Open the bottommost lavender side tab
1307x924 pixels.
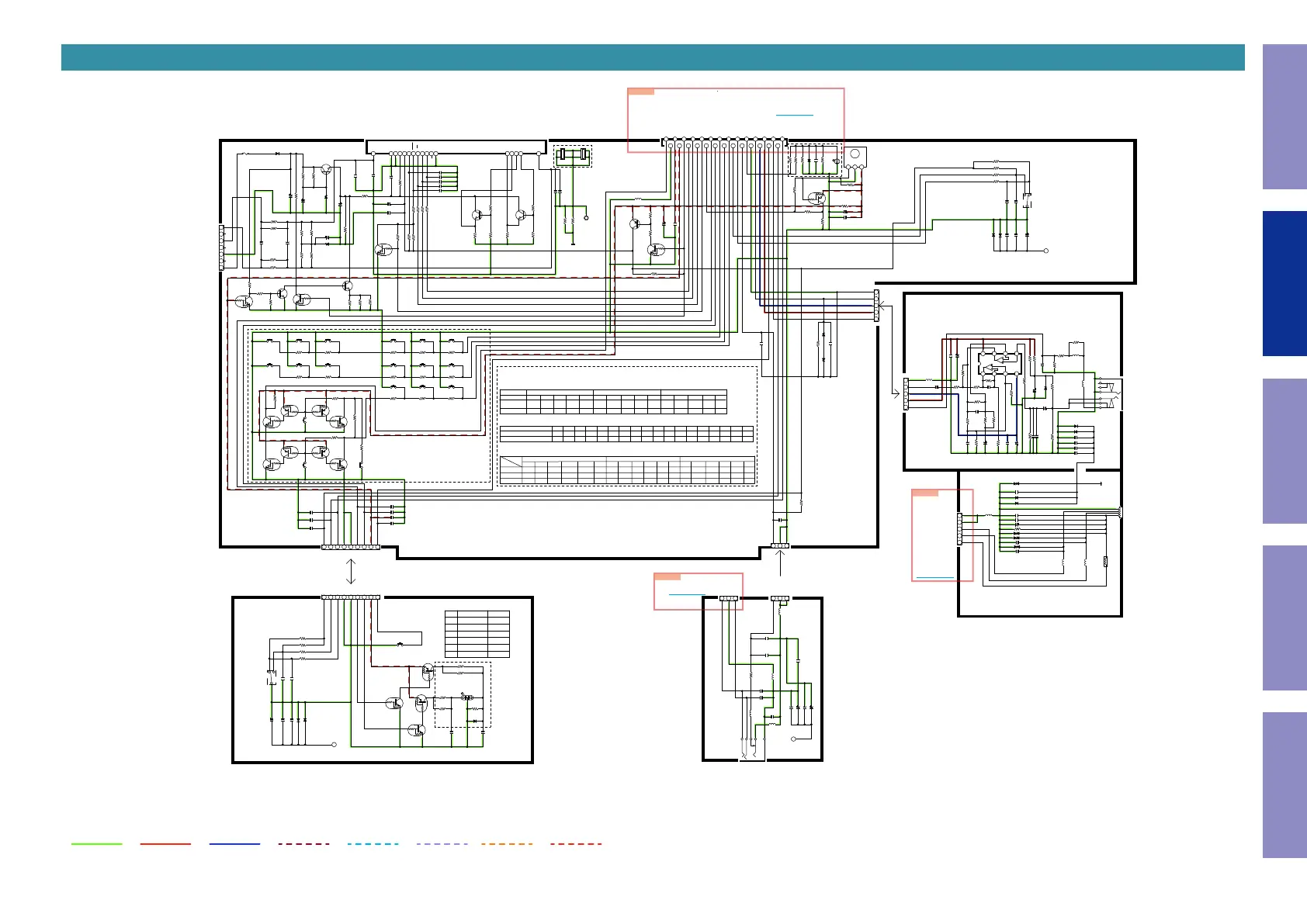click(1284, 785)
